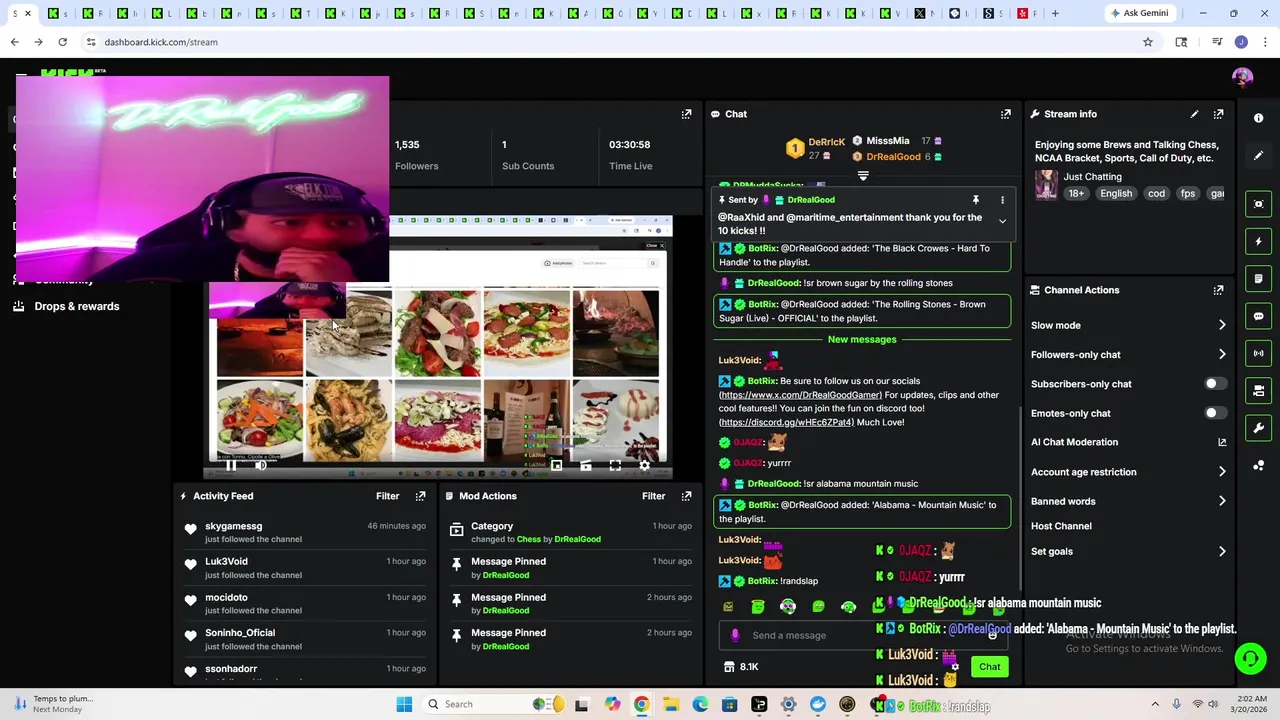Select the cod tag in Stream info
1280x720 pixels.
coord(1156,194)
